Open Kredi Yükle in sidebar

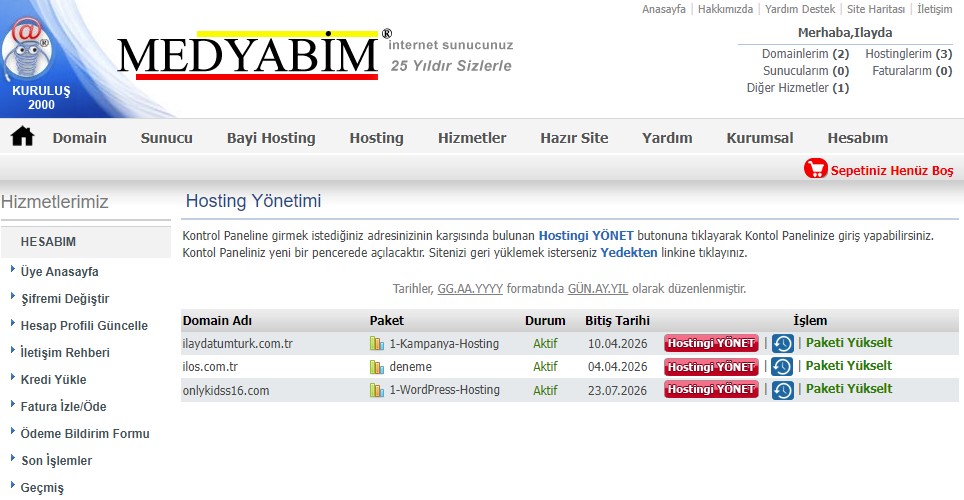coord(53,380)
